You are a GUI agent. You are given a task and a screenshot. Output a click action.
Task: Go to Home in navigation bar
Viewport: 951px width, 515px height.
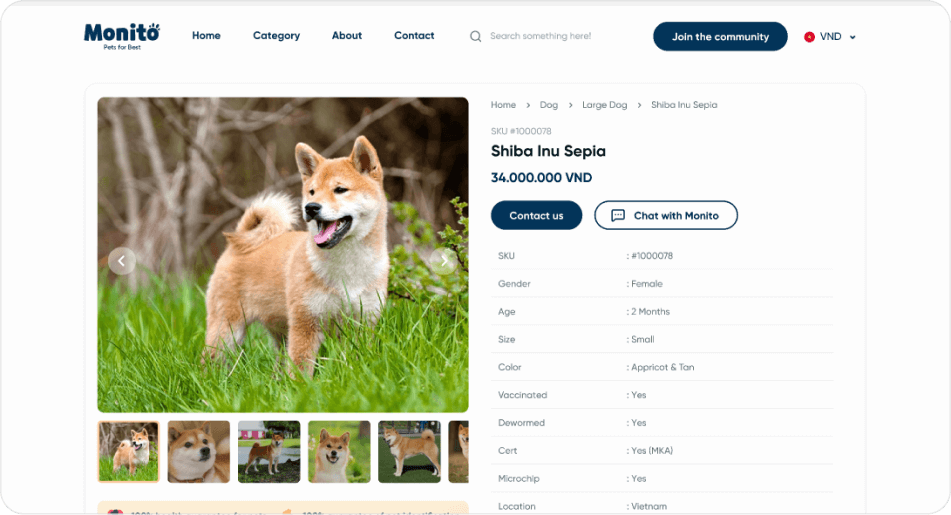[x=206, y=36]
